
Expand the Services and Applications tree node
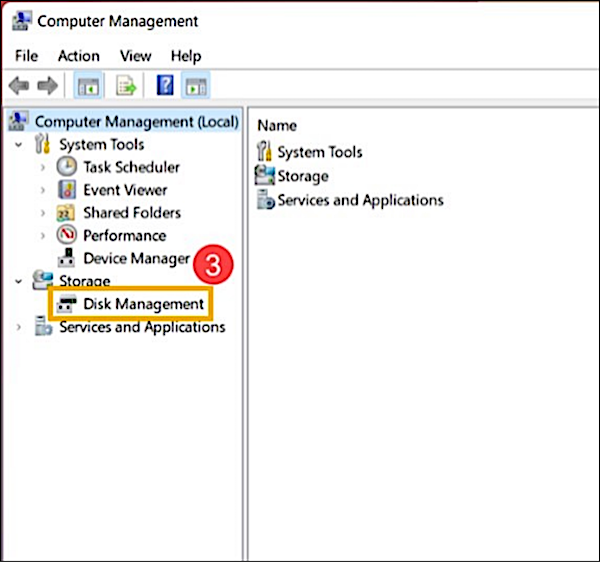coord(19,327)
